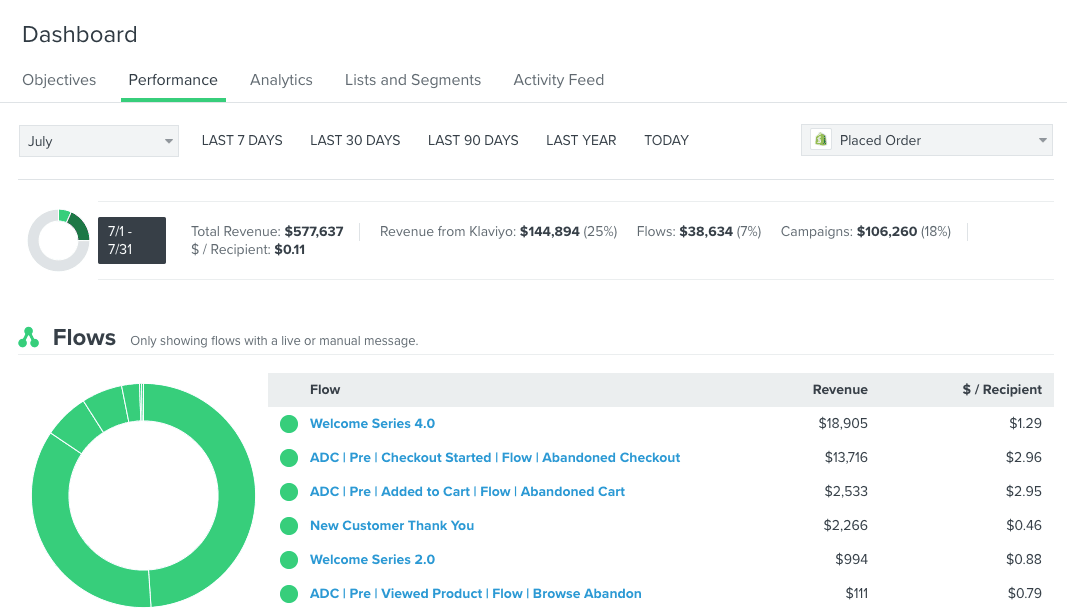Click the $ / Recipient column header
The image size is (1067, 610).
(x=1002, y=389)
